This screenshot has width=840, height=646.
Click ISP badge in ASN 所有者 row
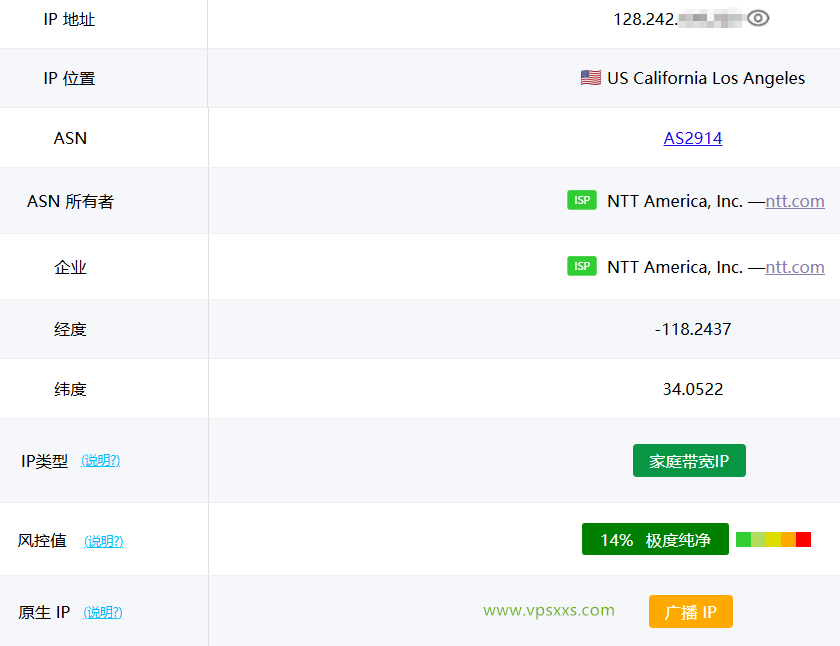582,200
